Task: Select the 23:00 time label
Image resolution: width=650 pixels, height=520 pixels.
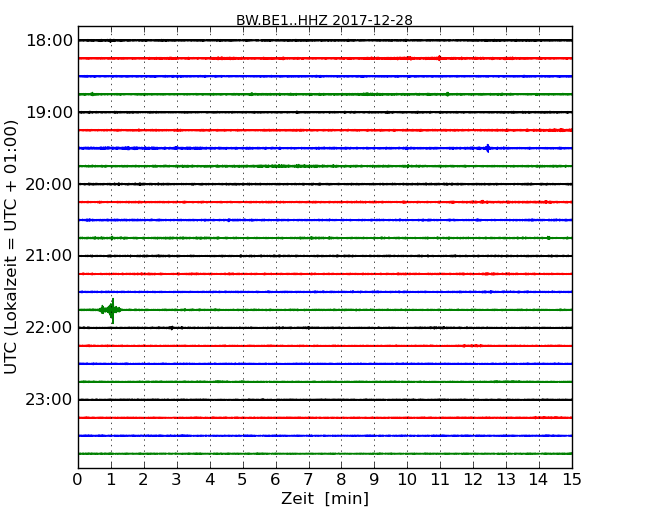Action: click(x=49, y=399)
